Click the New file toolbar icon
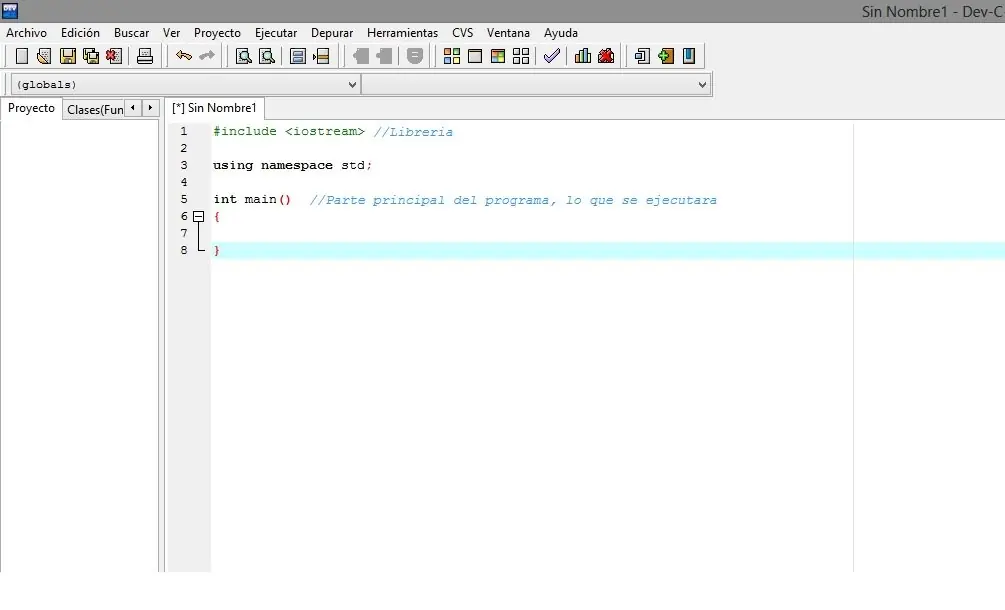The height and width of the screenshot is (610, 1005). (x=22, y=56)
